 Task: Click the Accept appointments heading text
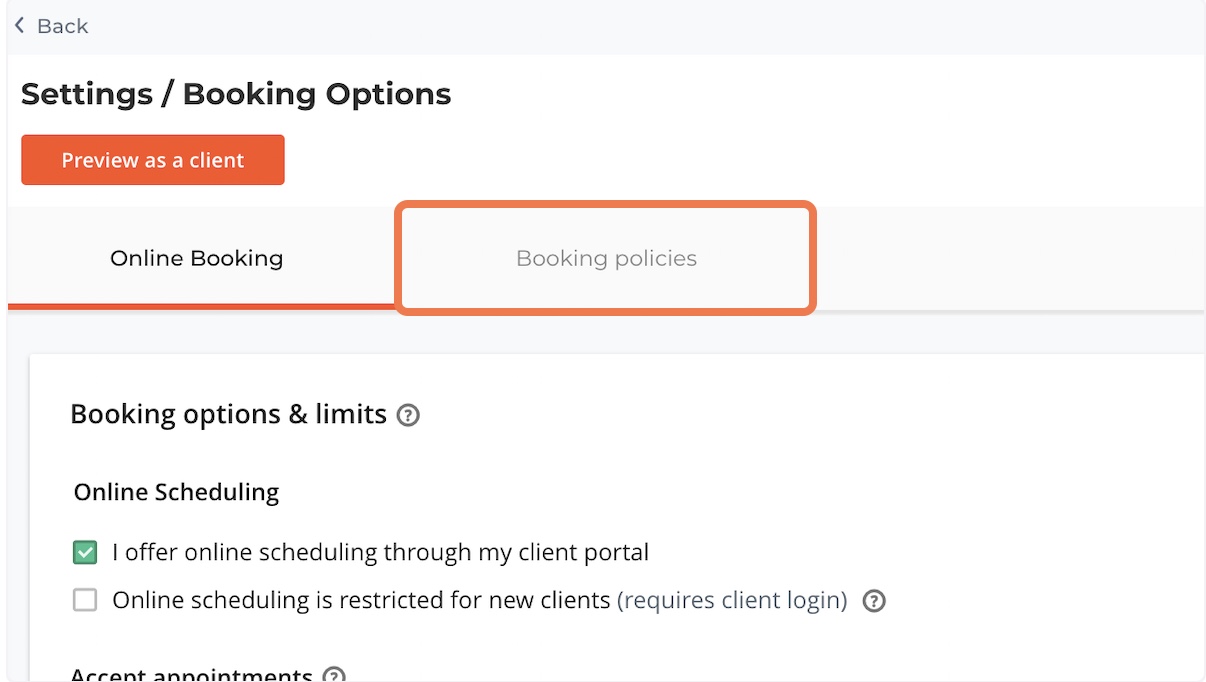pyautogui.click(x=192, y=675)
